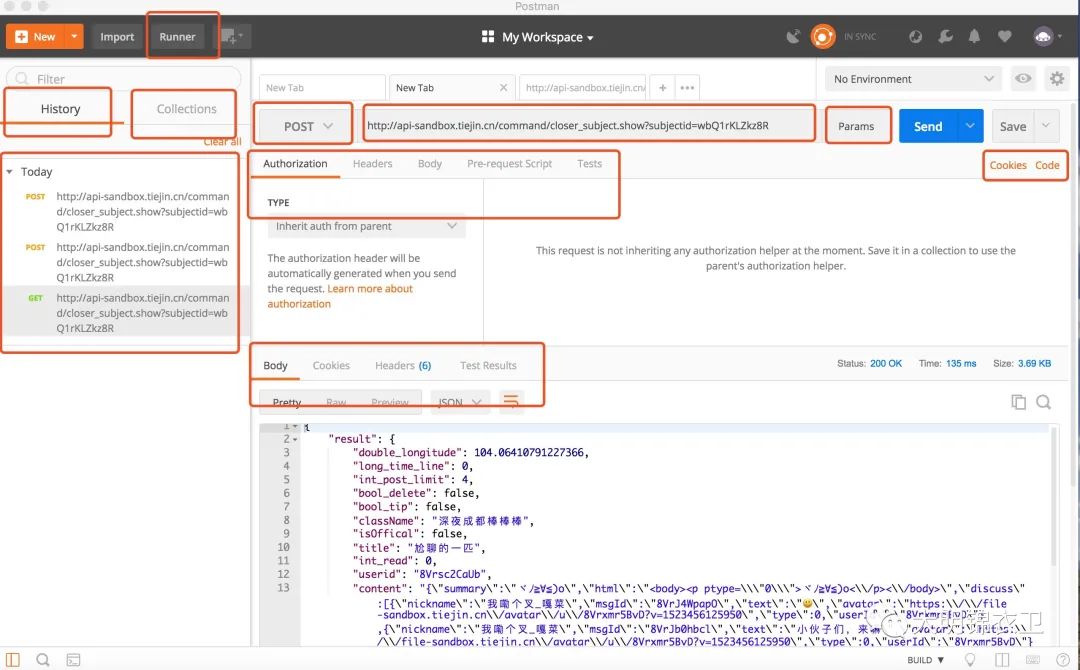Click the Clear all link
The image size is (1080, 670).
[x=222, y=141]
